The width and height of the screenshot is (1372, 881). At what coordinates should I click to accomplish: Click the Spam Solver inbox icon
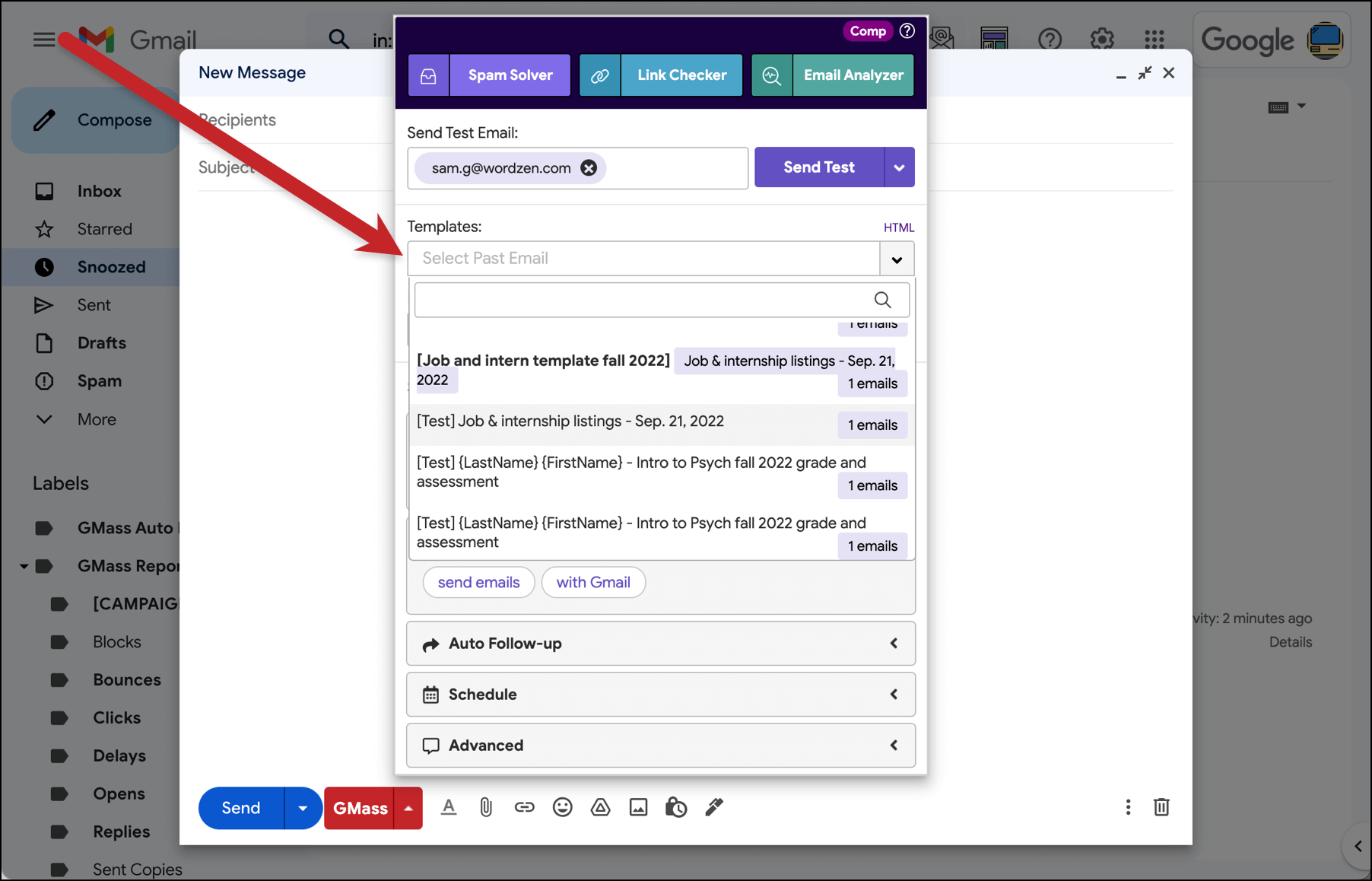429,75
